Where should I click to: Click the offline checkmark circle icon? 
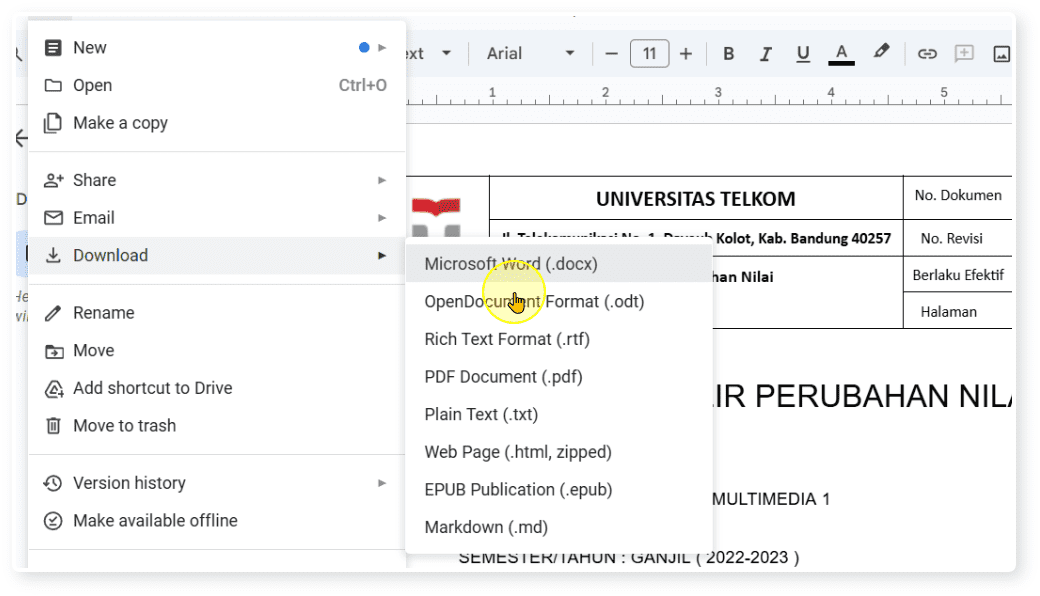(x=53, y=521)
